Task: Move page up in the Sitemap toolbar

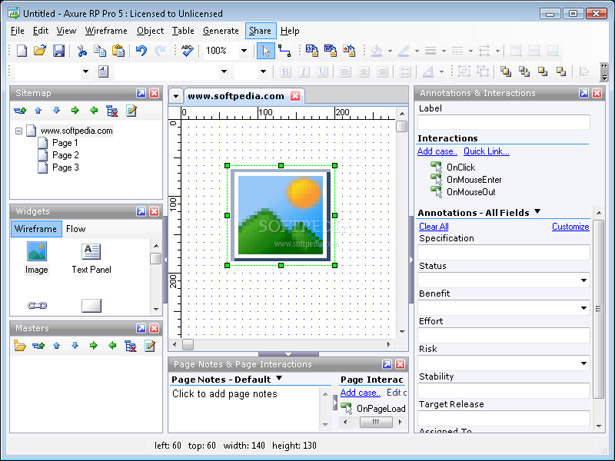Action: (38, 111)
